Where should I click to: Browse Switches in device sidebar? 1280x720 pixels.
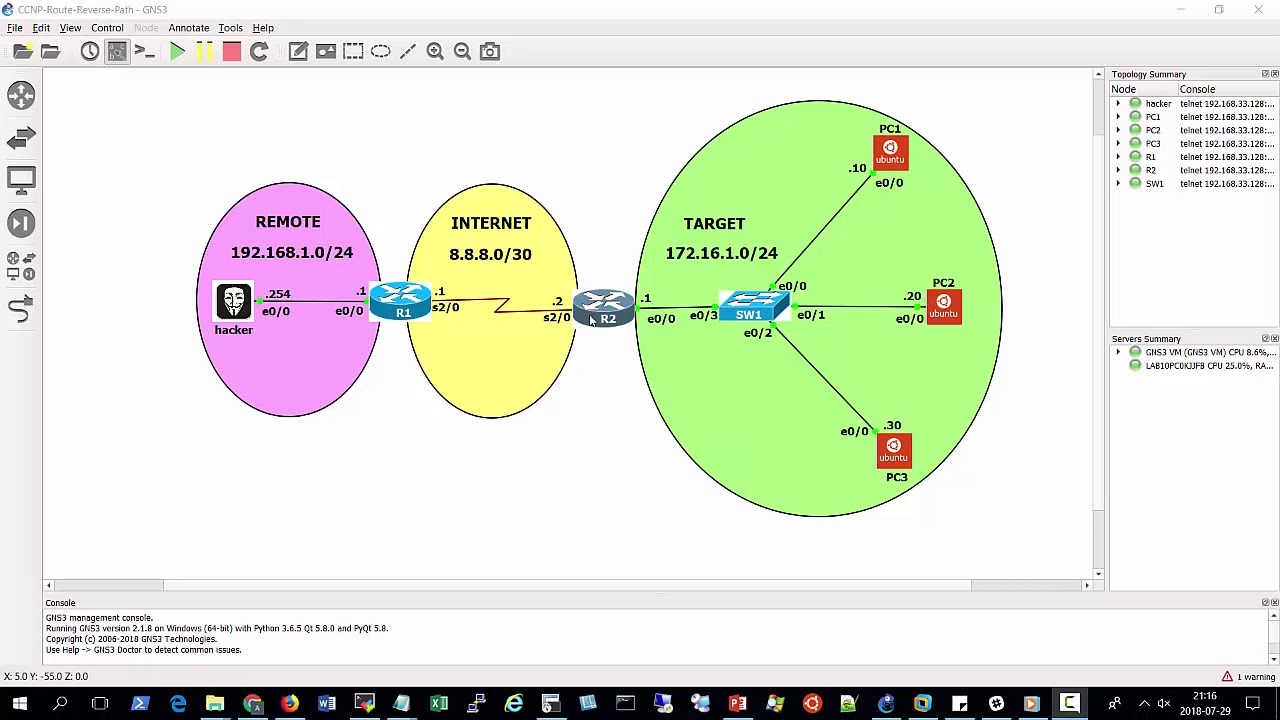point(21,137)
